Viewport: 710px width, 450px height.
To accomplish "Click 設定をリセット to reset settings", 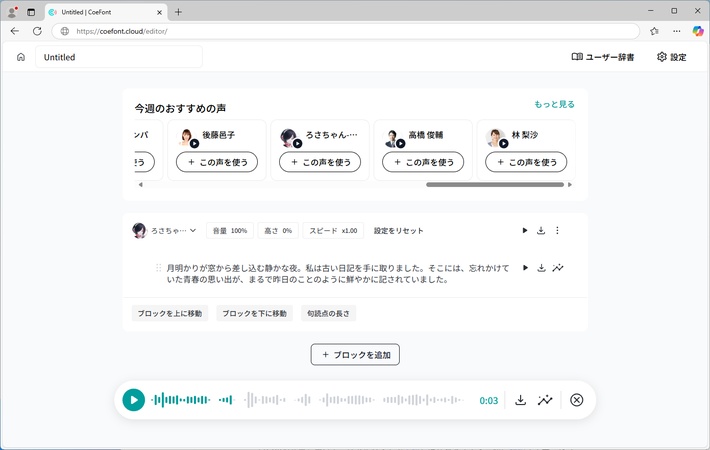I will (398, 230).
